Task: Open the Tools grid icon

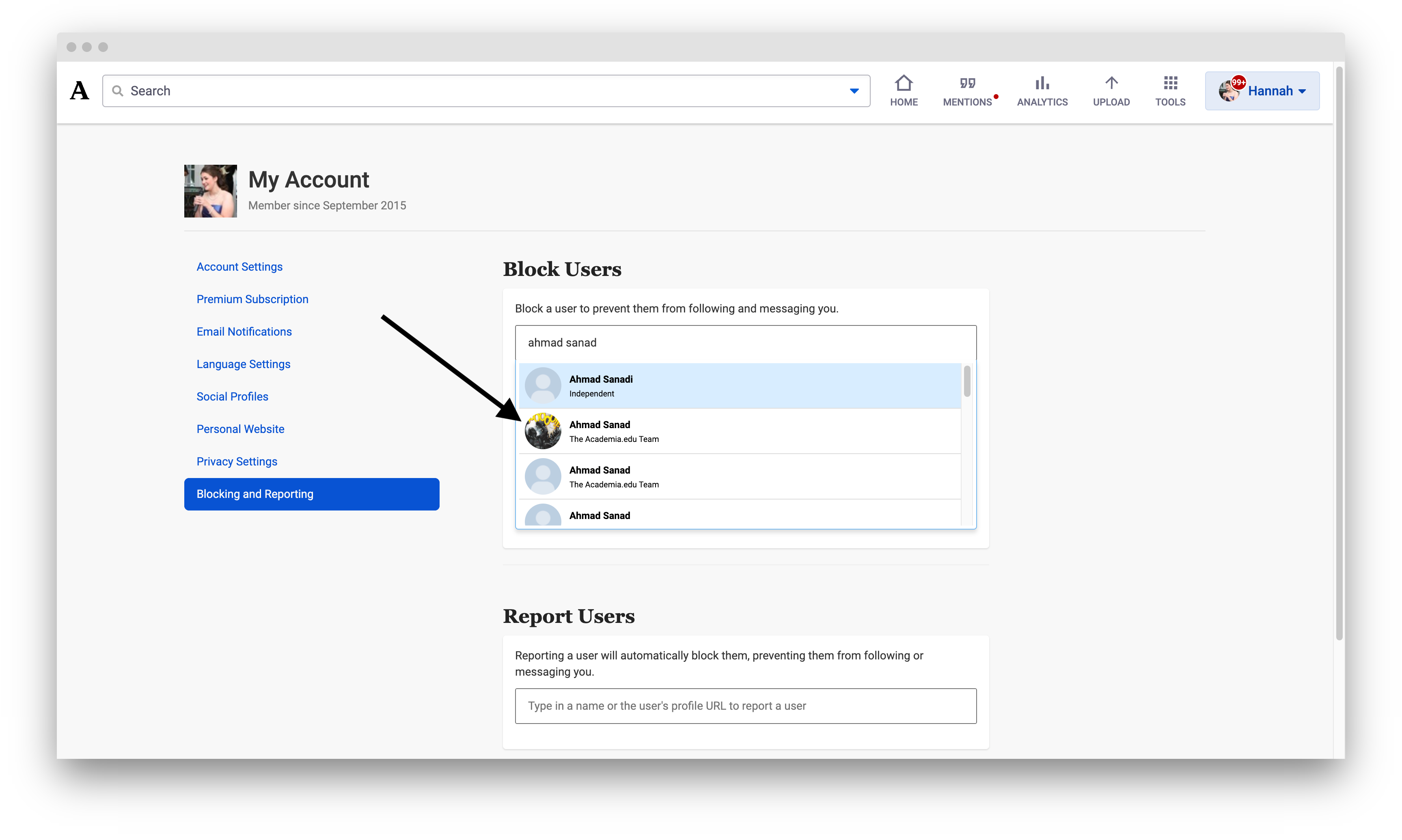Action: tap(1171, 83)
